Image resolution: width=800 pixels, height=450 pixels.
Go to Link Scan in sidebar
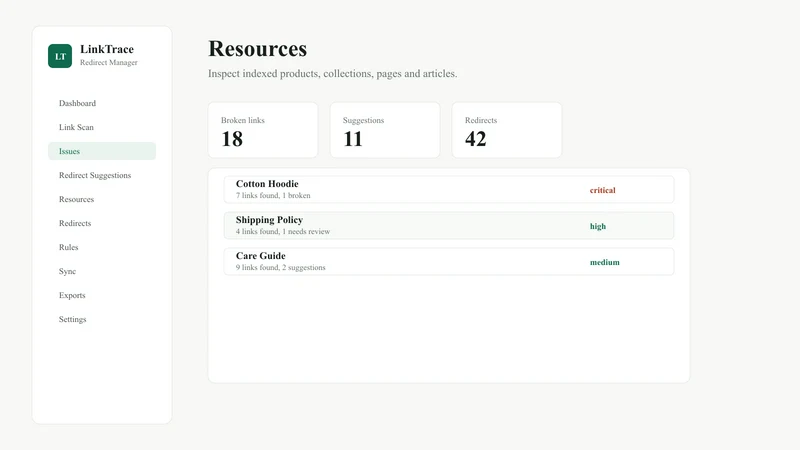(x=102, y=127)
